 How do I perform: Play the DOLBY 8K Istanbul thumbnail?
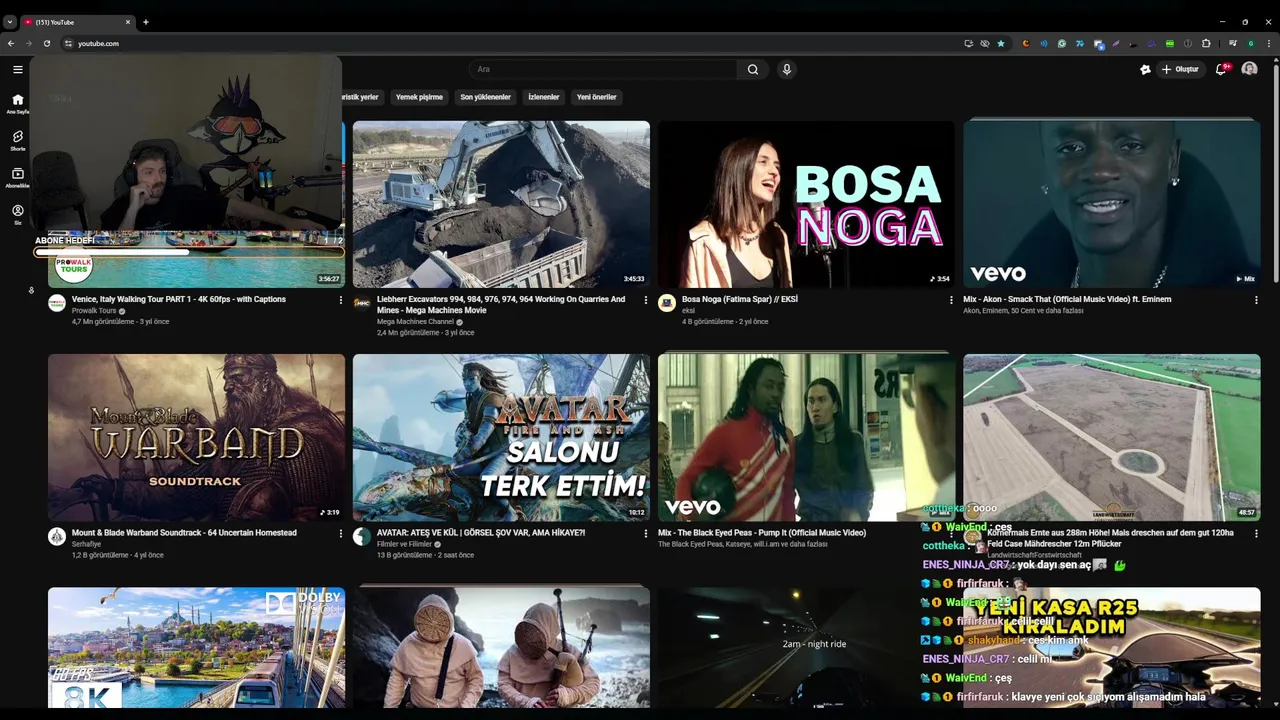point(196,648)
